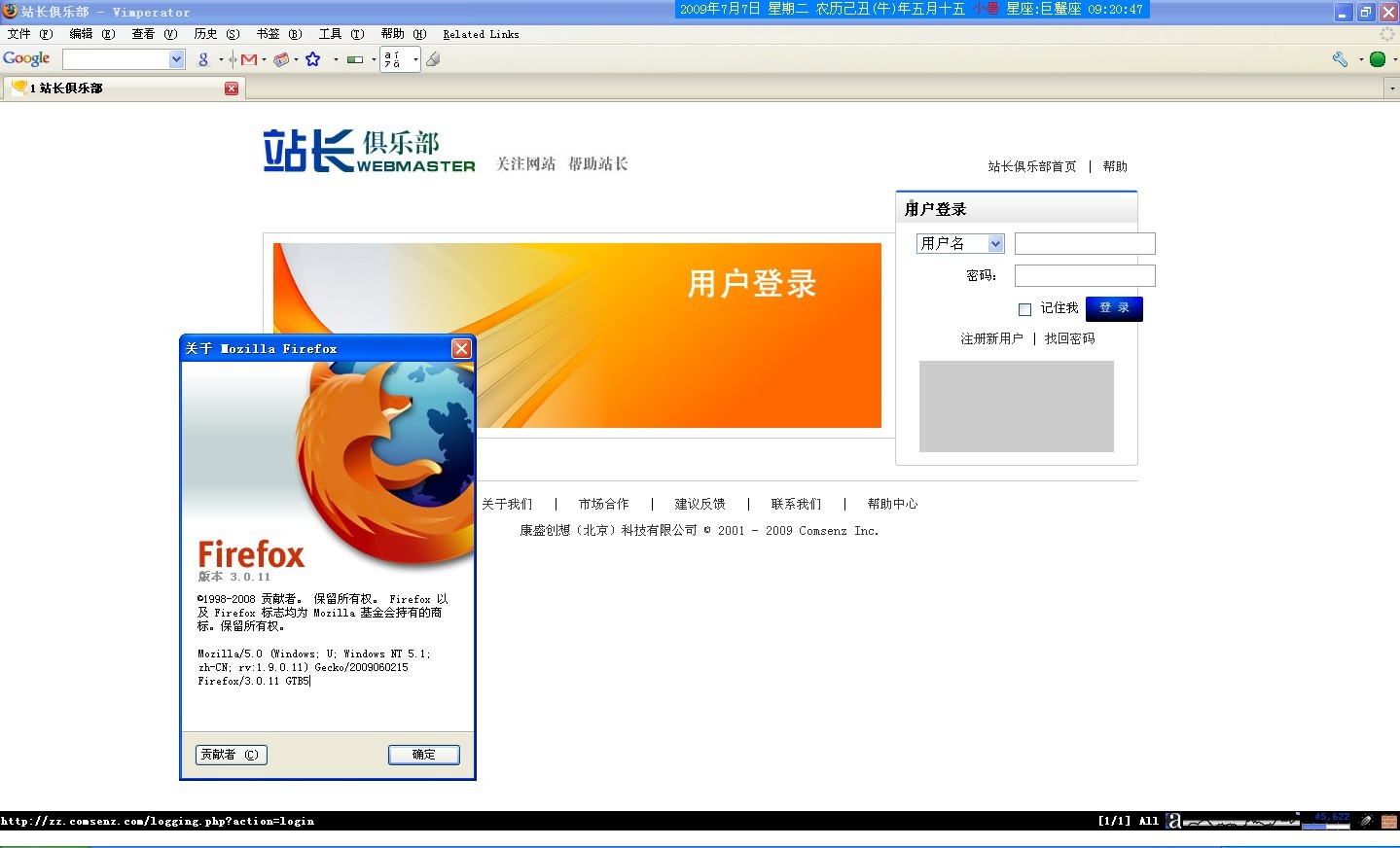Open the 编辑 (E) menu
Screen dimensions: 1400x848
click(x=92, y=34)
